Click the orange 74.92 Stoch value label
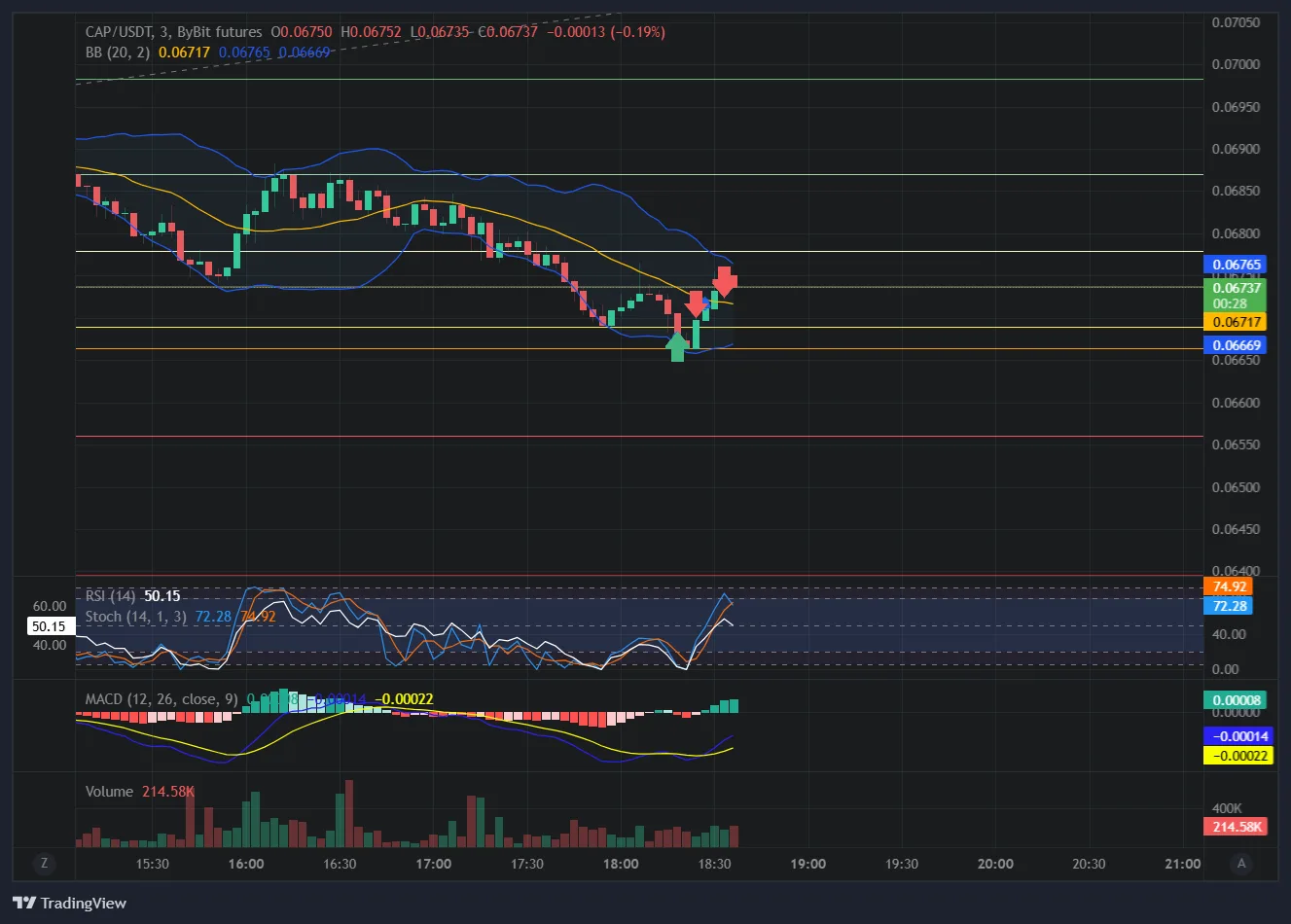 [1229, 586]
